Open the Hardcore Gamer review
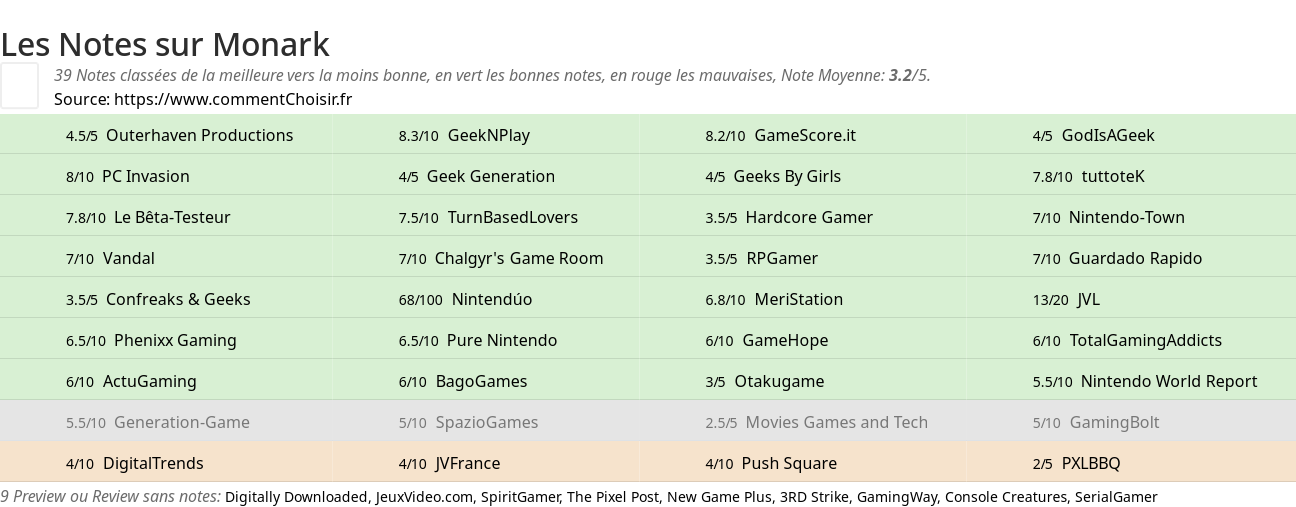1296x507 pixels. (789, 217)
